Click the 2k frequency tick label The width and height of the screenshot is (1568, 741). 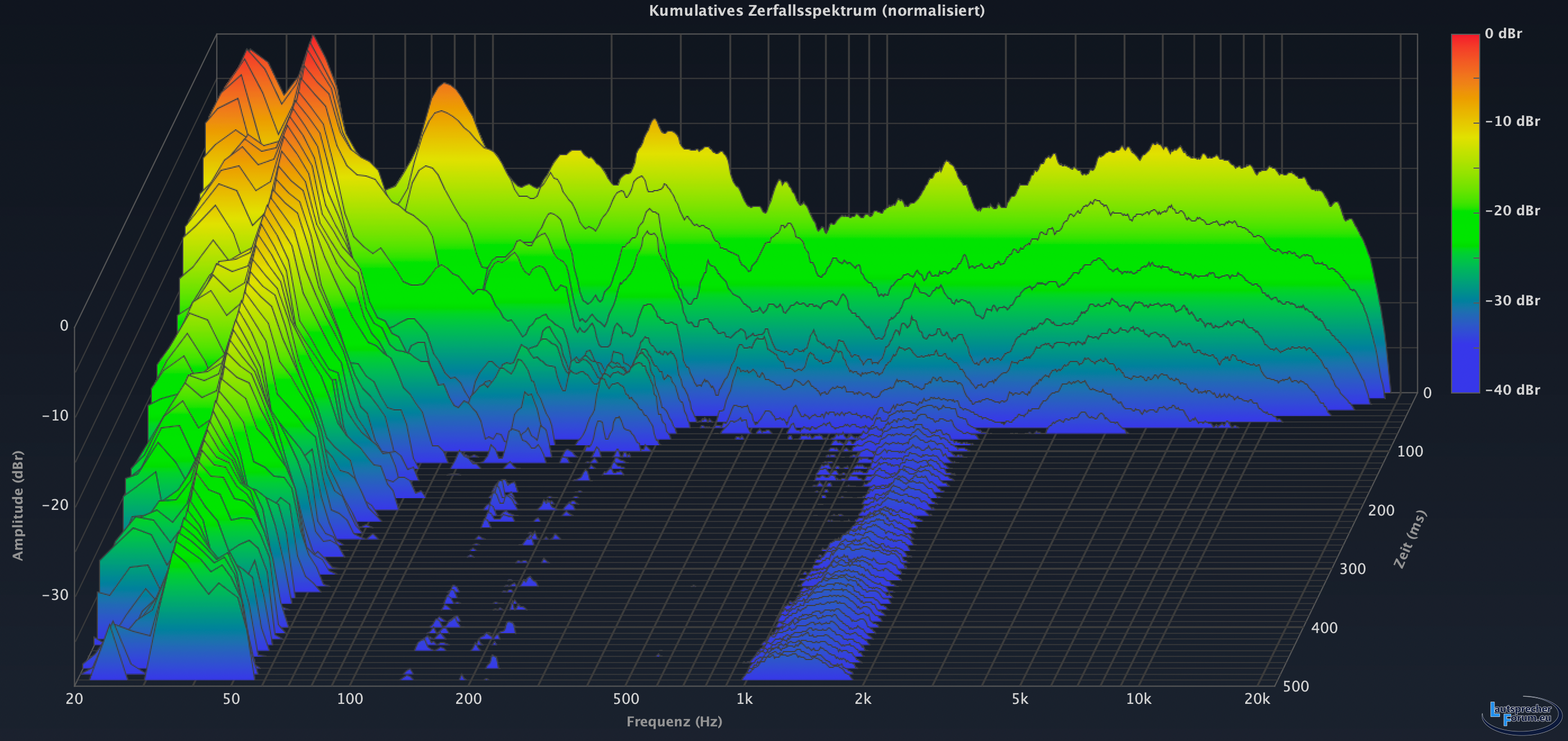(863, 699)
